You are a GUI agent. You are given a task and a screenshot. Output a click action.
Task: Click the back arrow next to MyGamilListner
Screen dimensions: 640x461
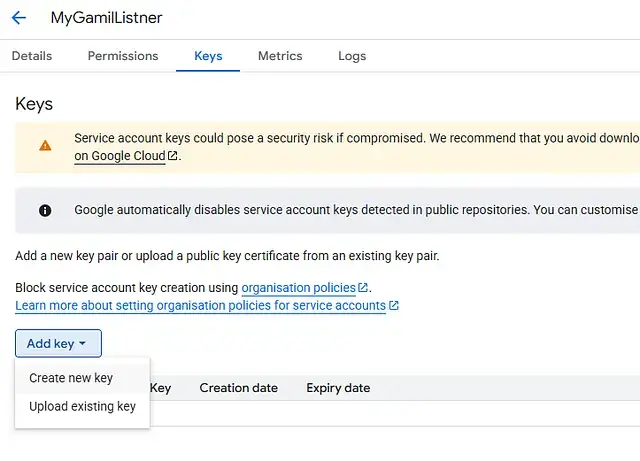coord(18,18)
